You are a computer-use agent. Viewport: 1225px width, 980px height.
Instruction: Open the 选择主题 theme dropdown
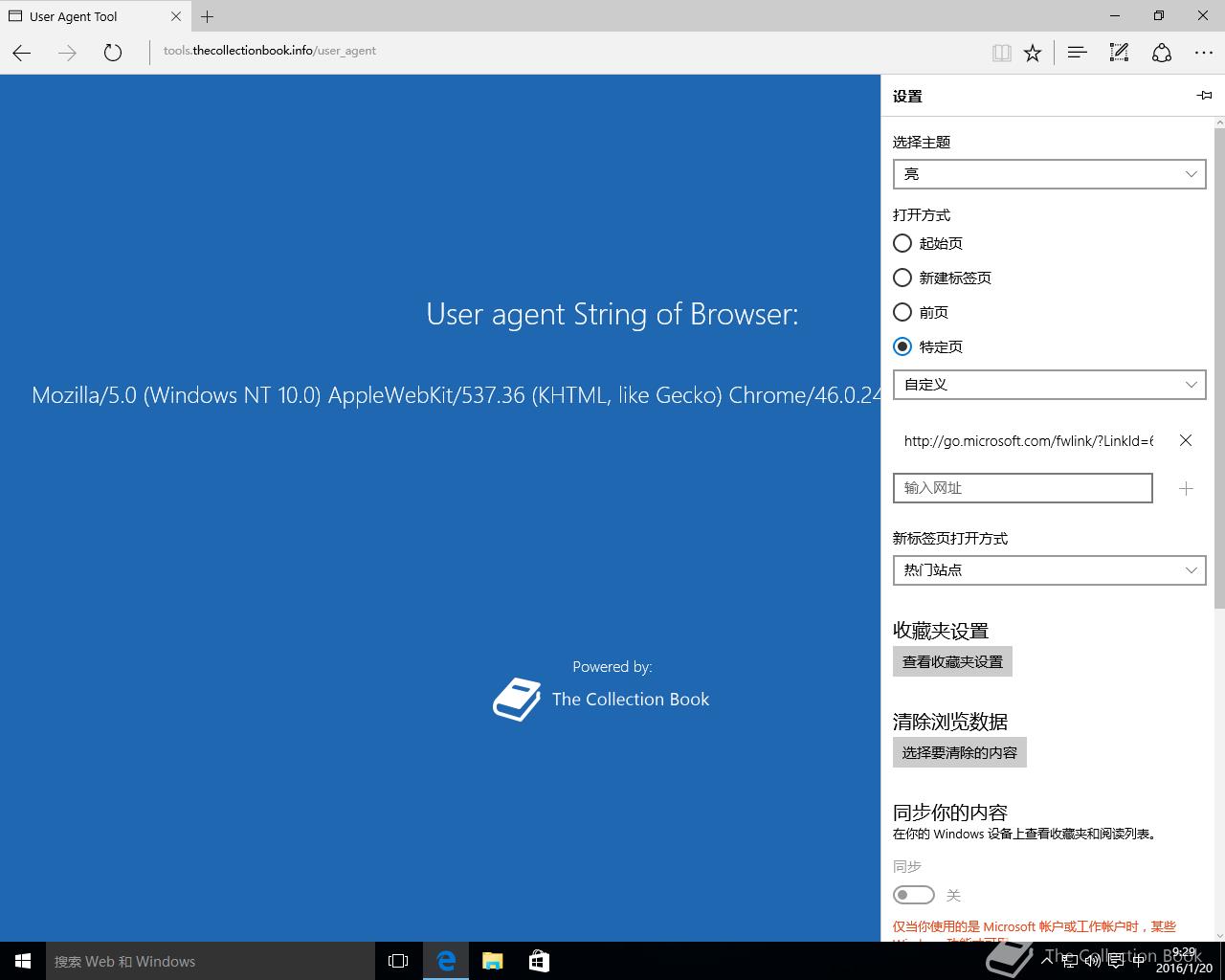pos(1049,174)
